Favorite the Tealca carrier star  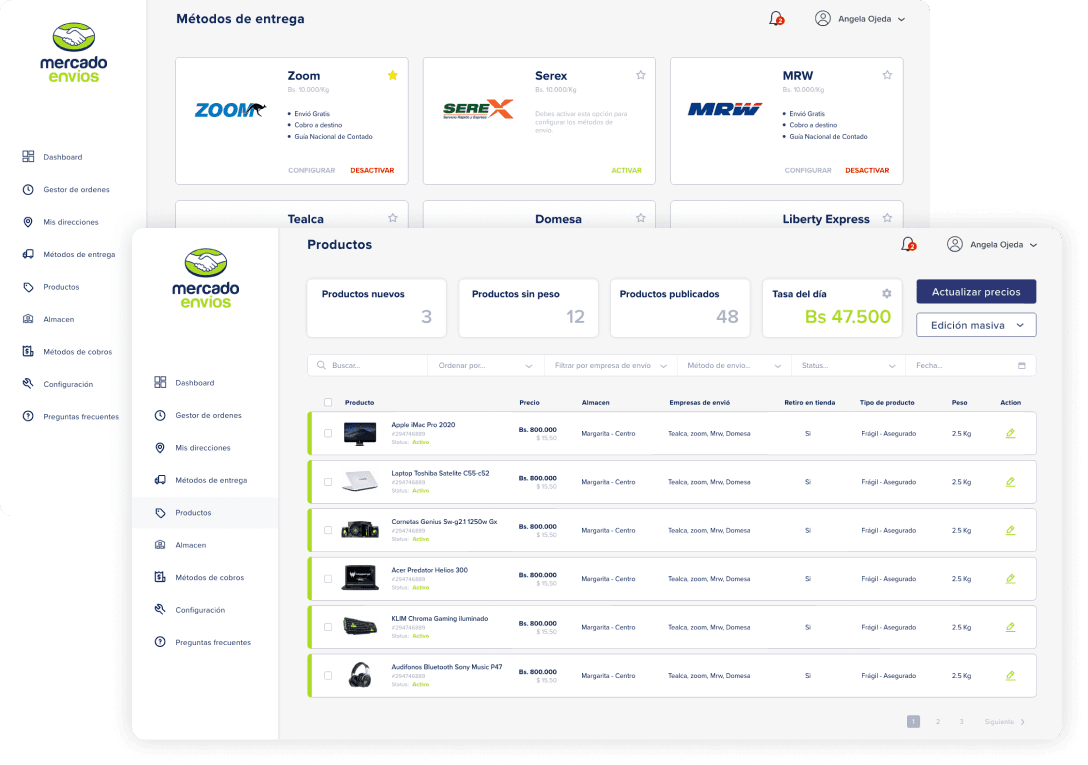click(x=393, y=218)
